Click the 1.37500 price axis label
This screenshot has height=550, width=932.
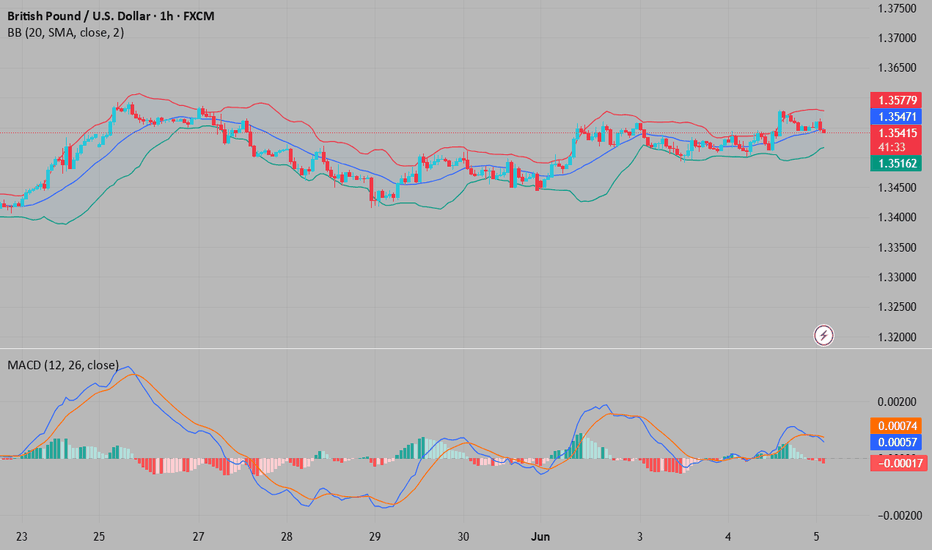(x=897, y=8)
